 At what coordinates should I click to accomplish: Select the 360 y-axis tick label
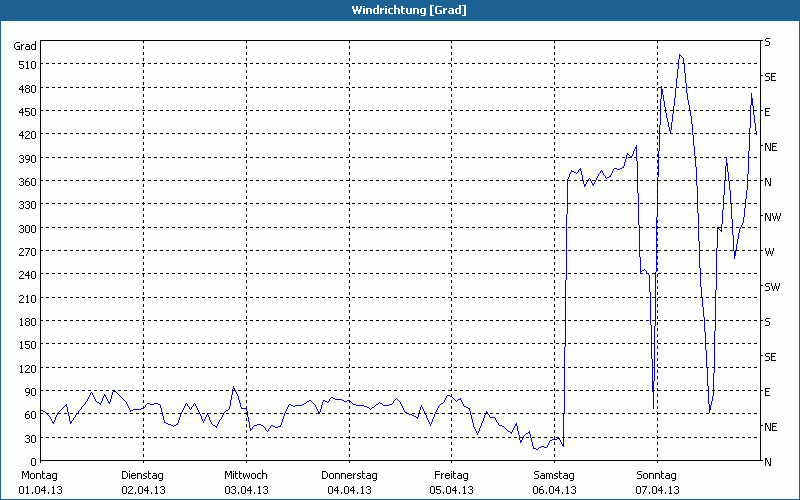[x=28, y=182]
